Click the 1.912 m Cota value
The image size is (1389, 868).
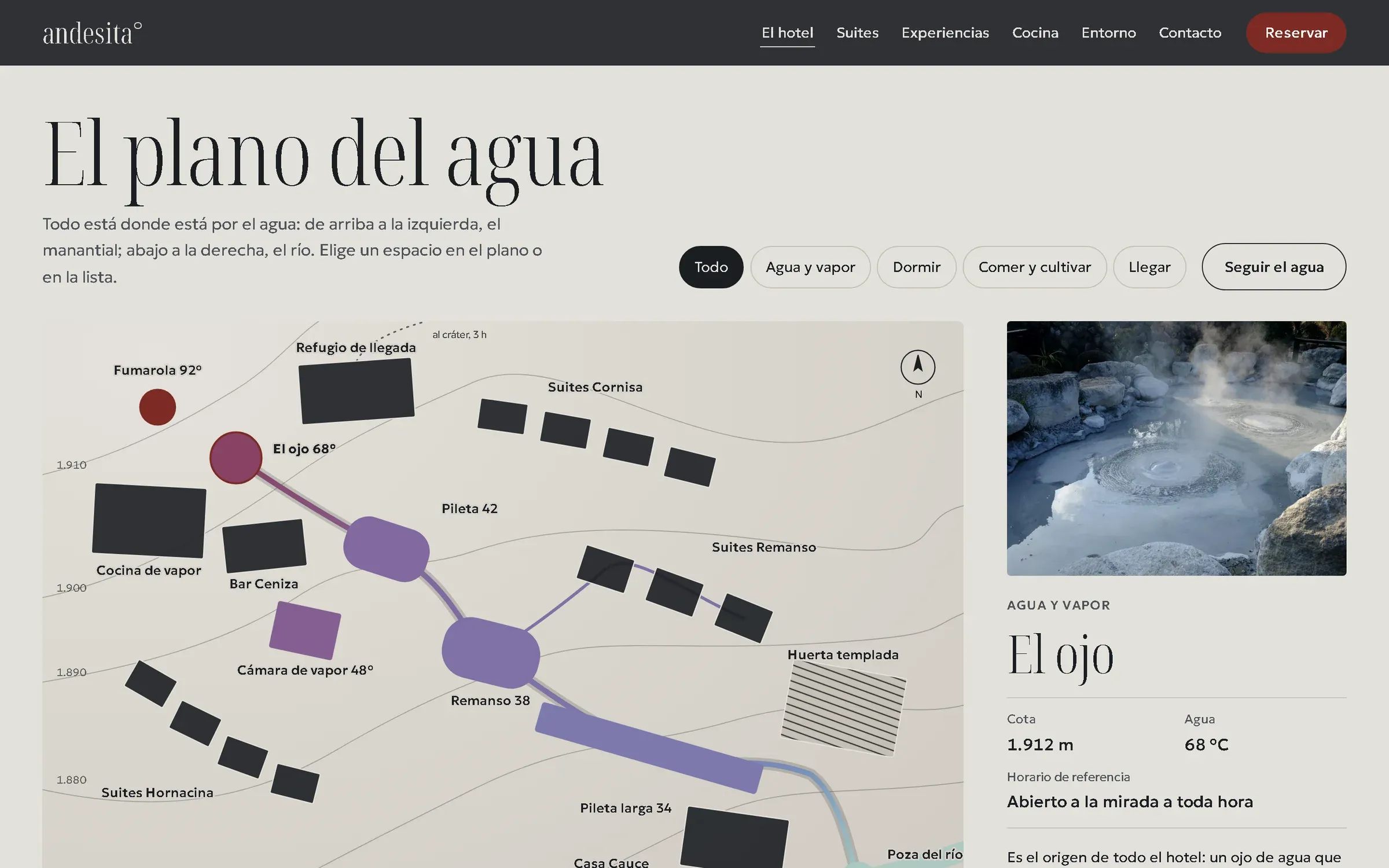(x=1040, y=745)
